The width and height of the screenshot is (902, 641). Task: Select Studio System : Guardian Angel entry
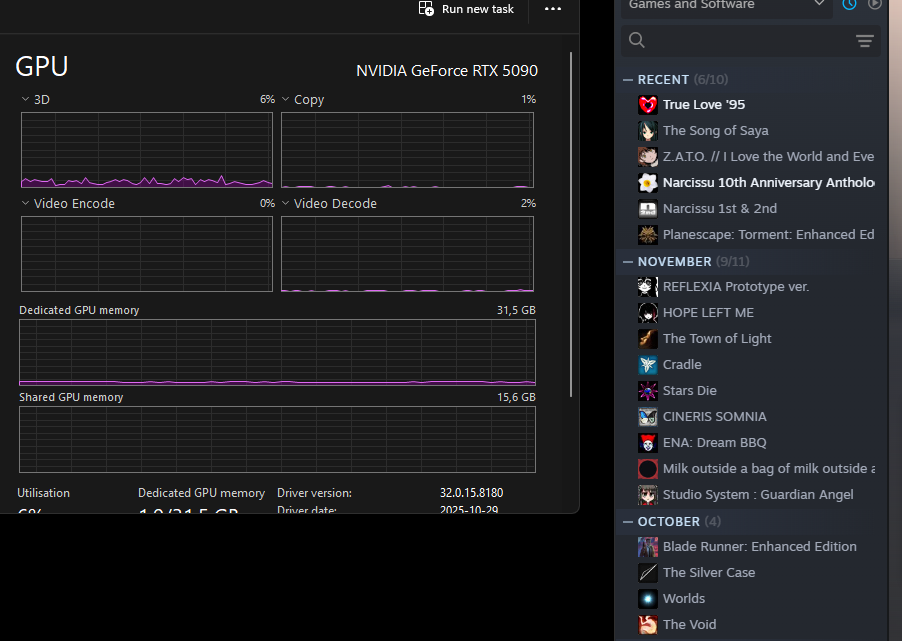[x=758, y=494]
